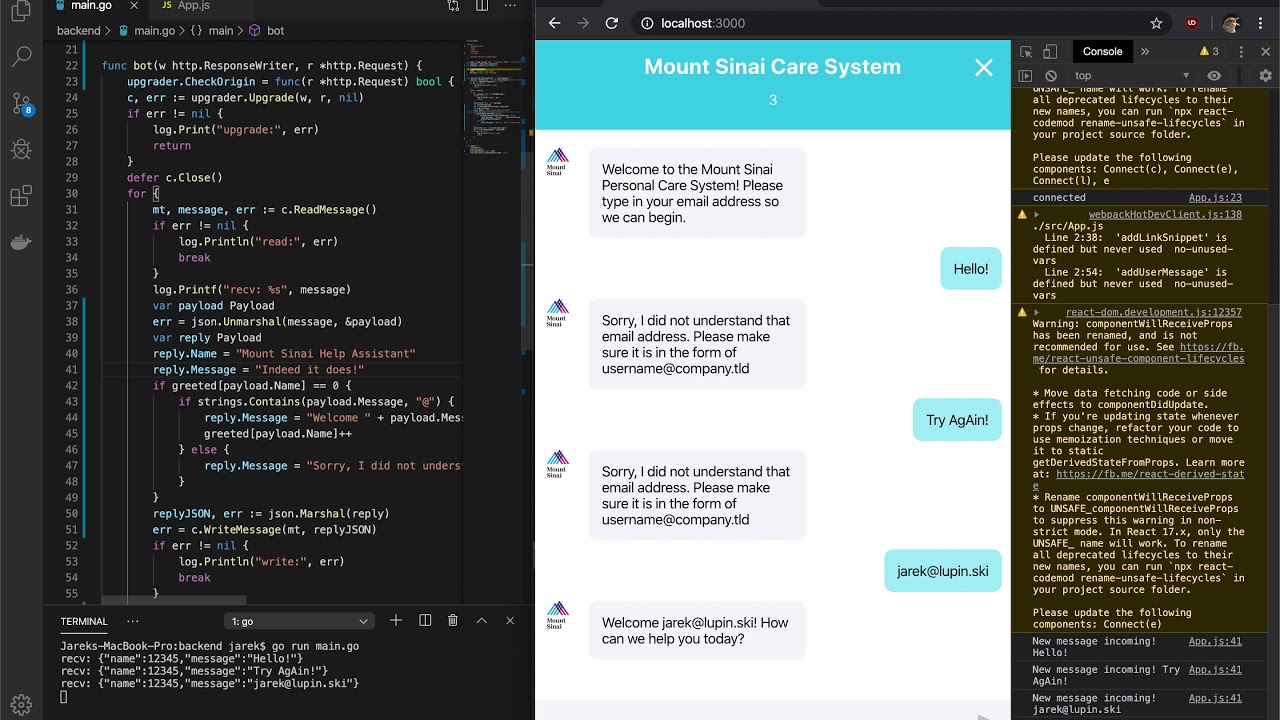
Task: Split the terminal pane
Action: [x=425, y=621]
